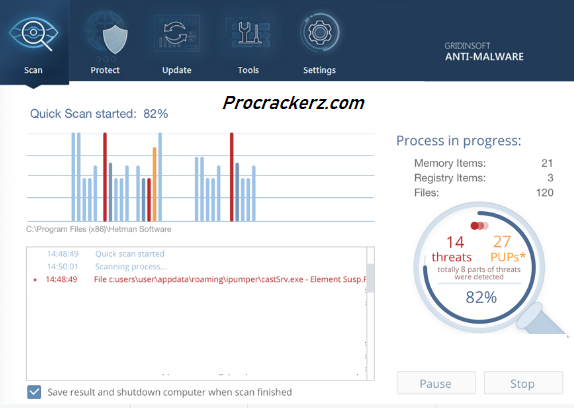The width and height of the screenshot is (574, 408).
Task: Open the Update sync arrows icon
Action: click(177, 33)
